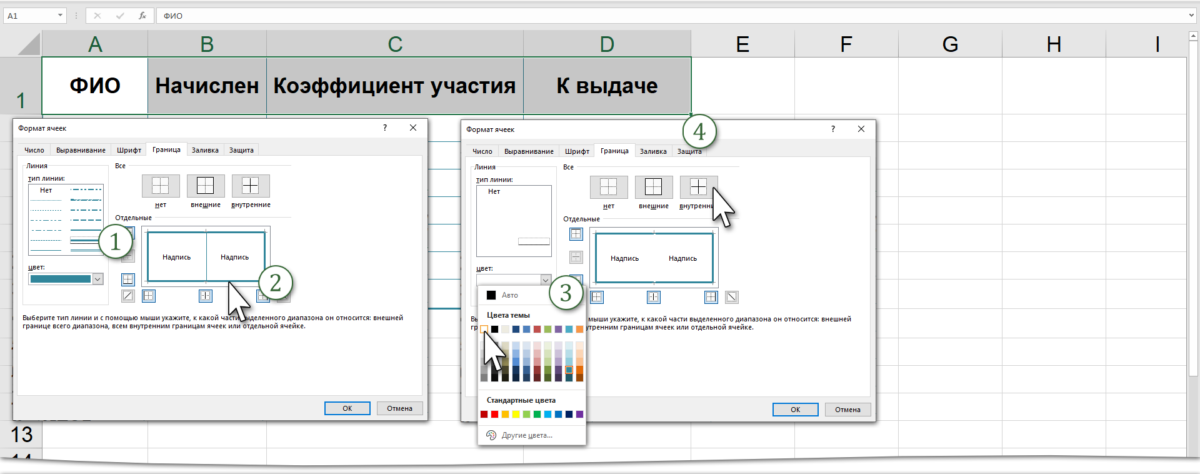Toggle top border button in right dialog
The height and width of the screenshot is (474, 1200).
pos(576,234)
